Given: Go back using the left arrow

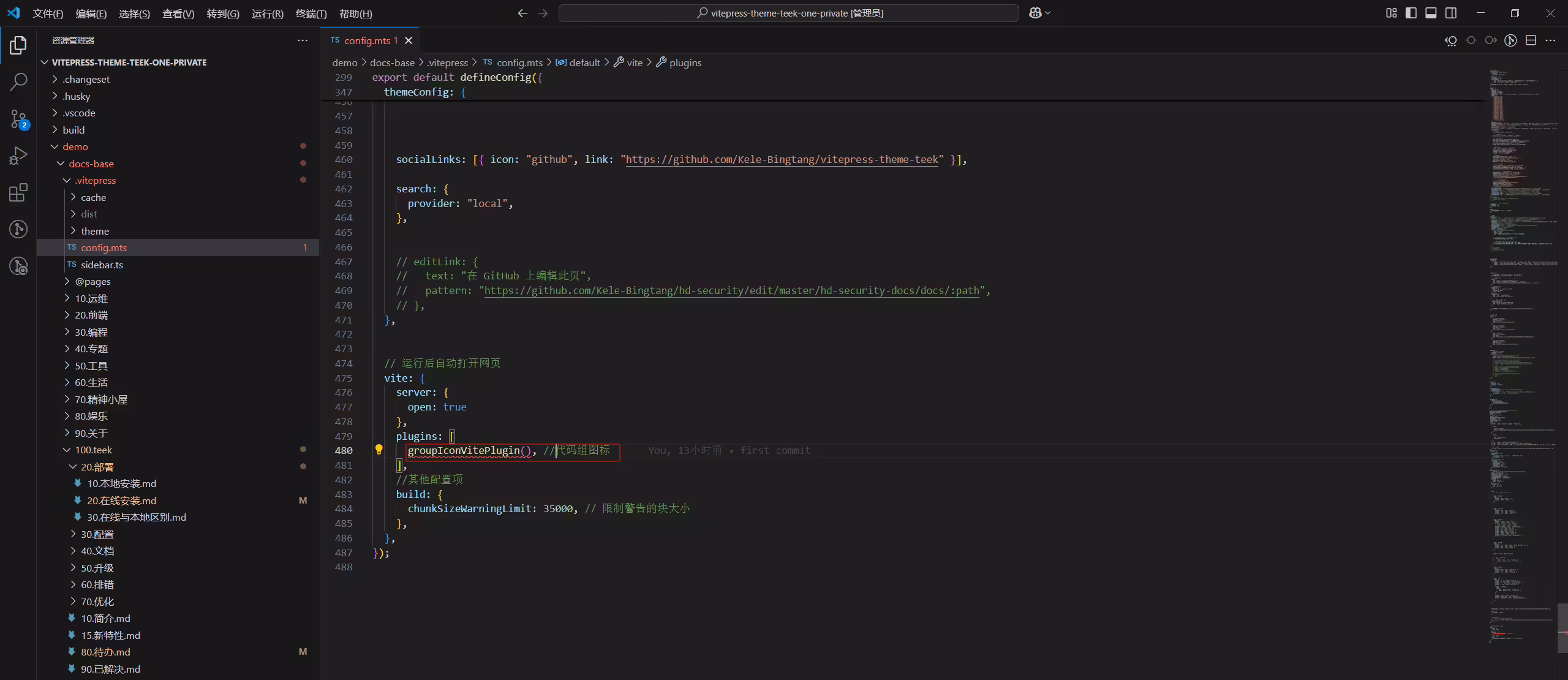Looking at the screenshot, I should coord(522,13).
